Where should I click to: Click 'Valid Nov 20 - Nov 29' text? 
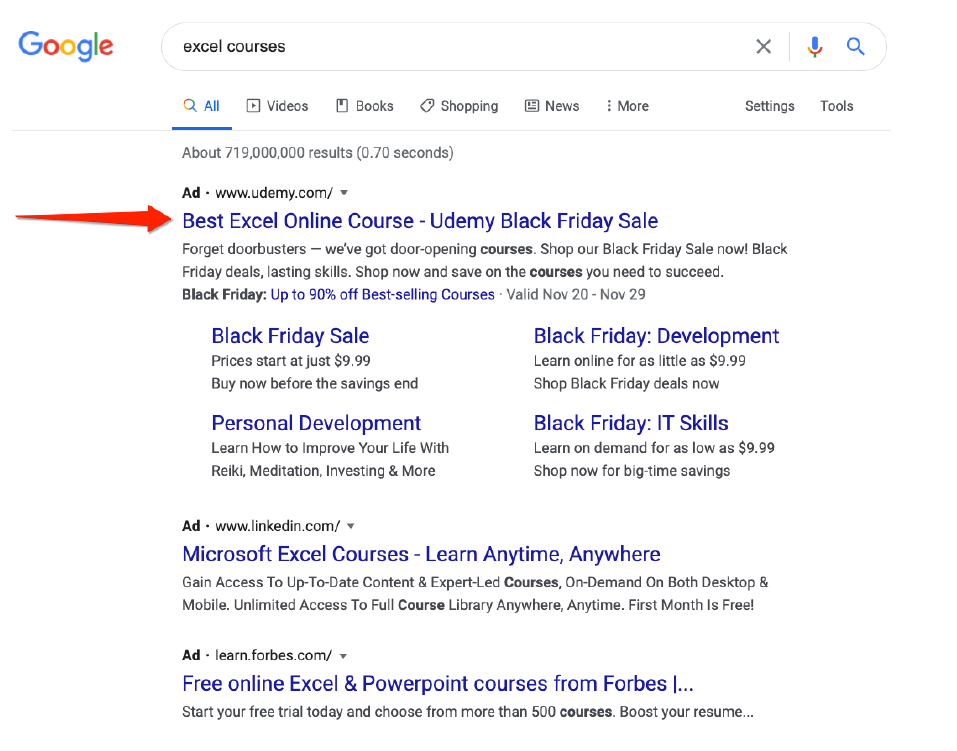[x=576, y=295]
